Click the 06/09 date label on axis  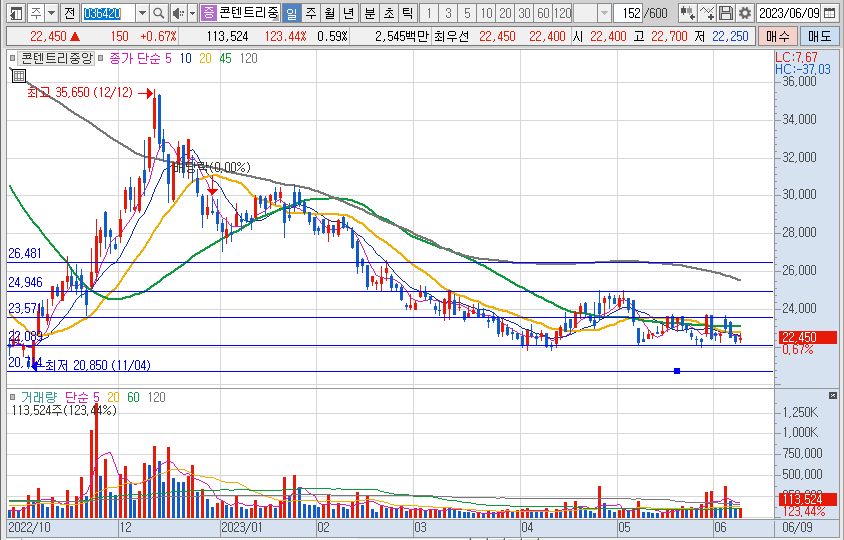(798, 527)
